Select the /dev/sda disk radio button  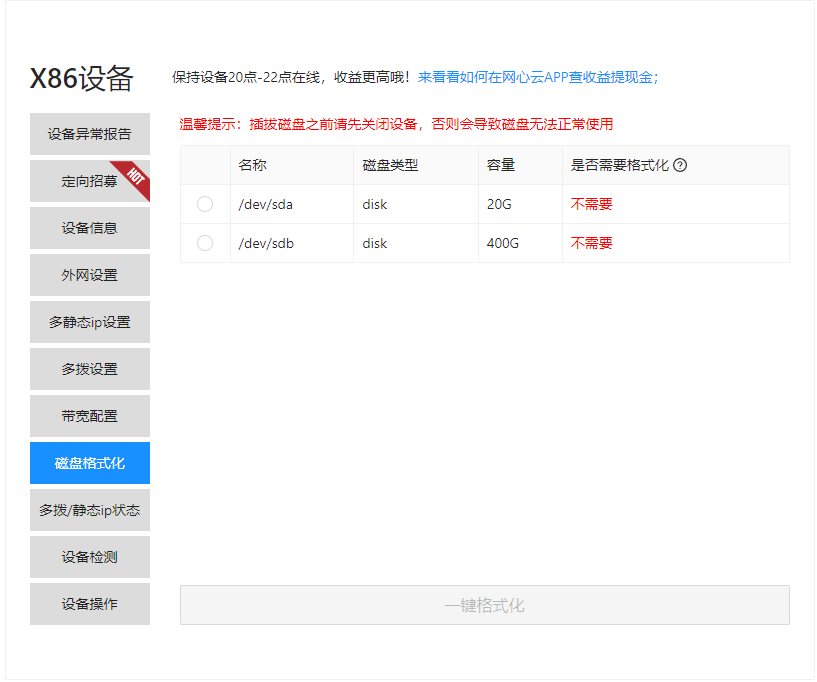205,204
